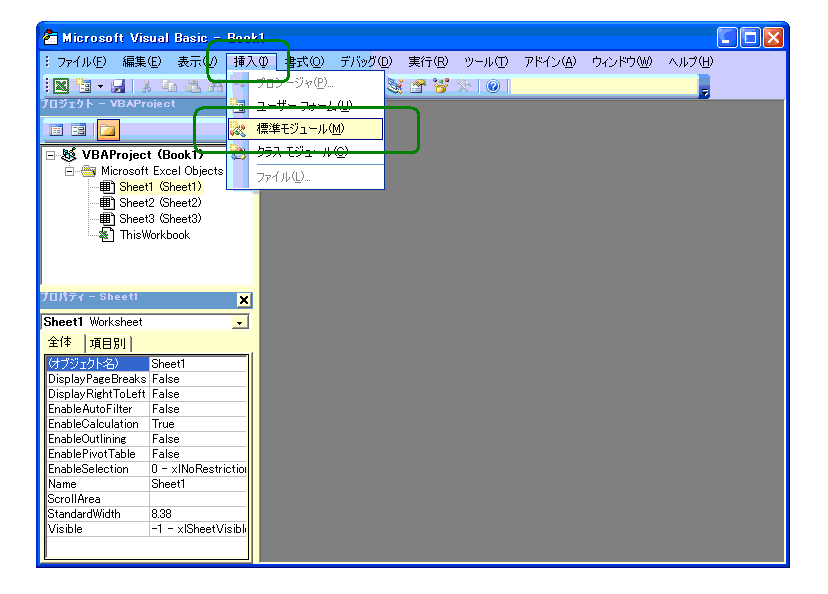Select Sheet3 (Sheet3) in project tree
Viewport: 828px width, 594px height.
point(160,219)
